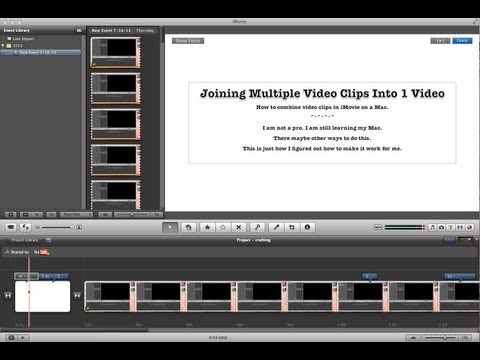Click second event clip thumbnail in browser
480x360 pixels.
click(x=115, y=88)
